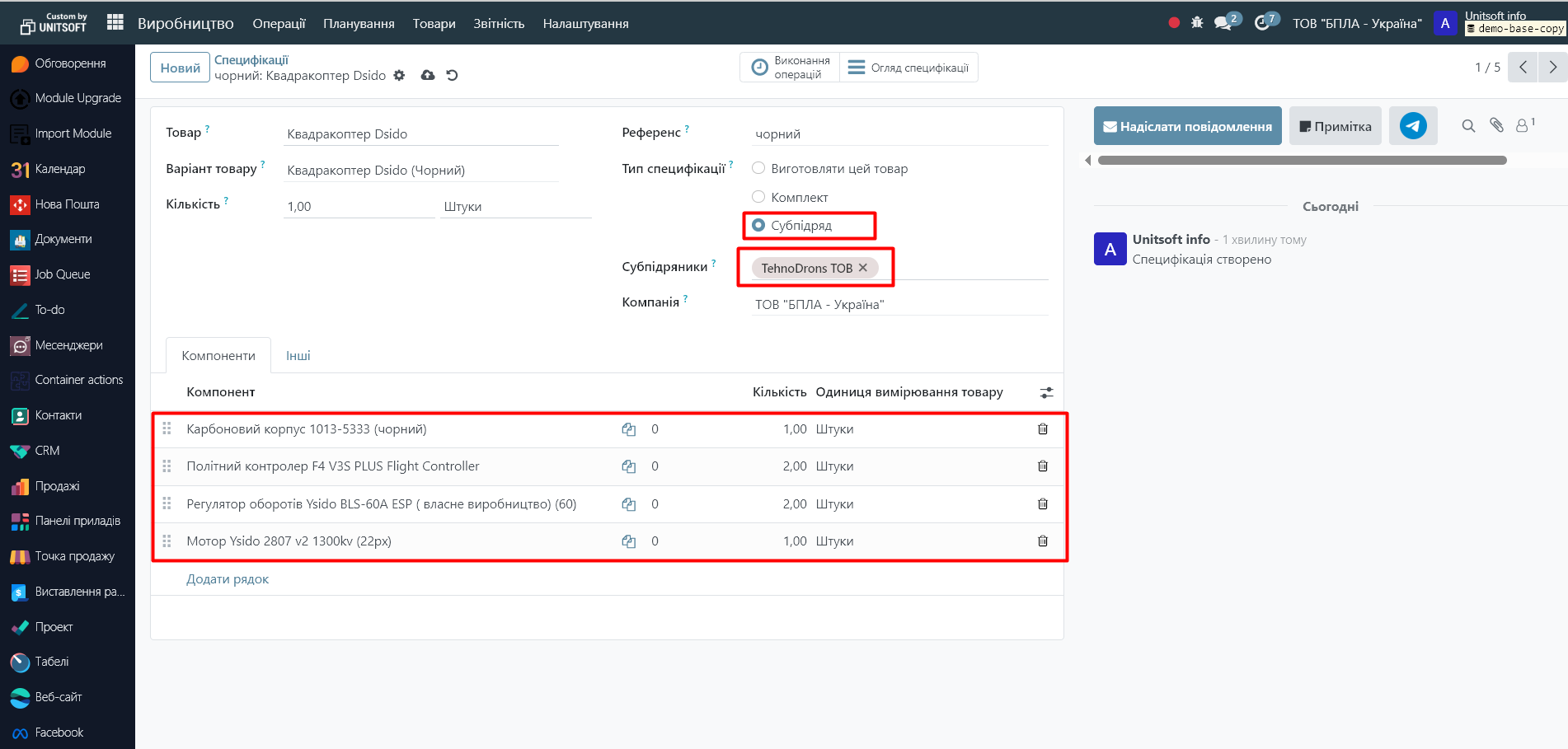Select the Субпідряд radio option
This screenshot has height=749, width=1568.
click(758, 225)
